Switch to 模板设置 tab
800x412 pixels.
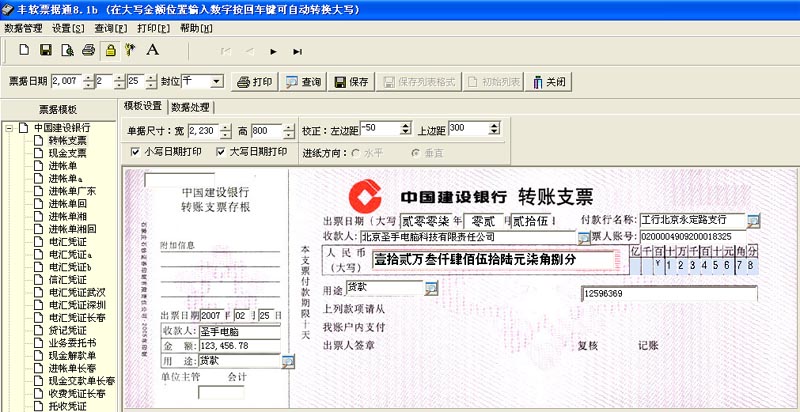coord(143,106)
